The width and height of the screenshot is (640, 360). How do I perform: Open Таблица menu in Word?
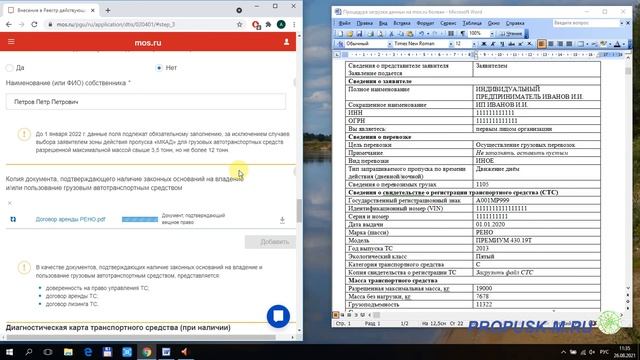click(x=472, y=23)
